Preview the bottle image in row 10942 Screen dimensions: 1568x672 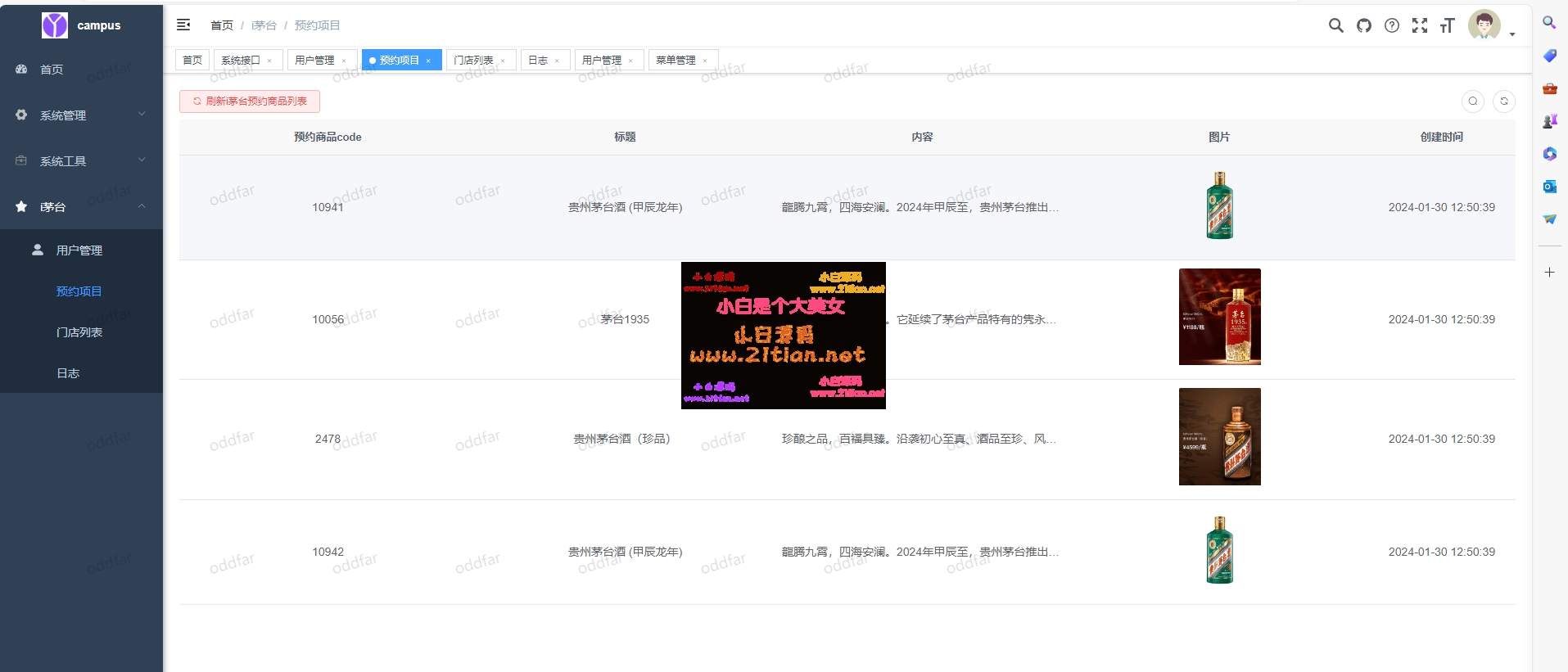(1219, 550)
